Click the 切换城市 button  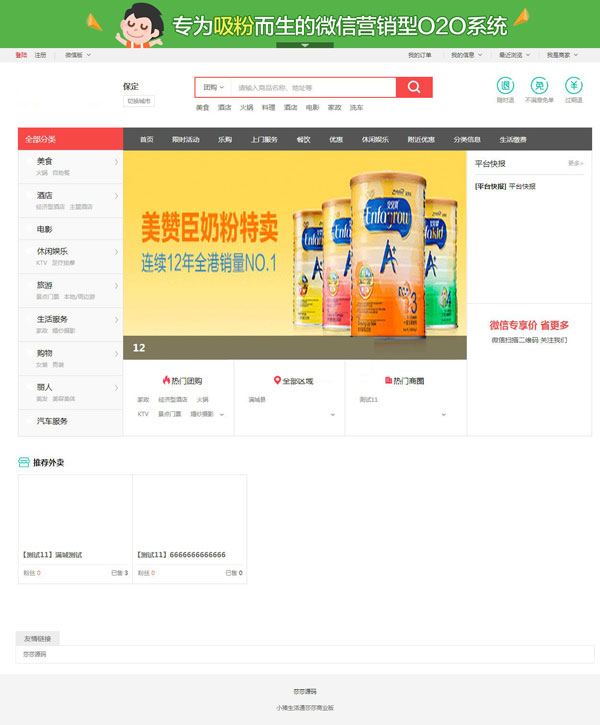[x=139, y=101]
